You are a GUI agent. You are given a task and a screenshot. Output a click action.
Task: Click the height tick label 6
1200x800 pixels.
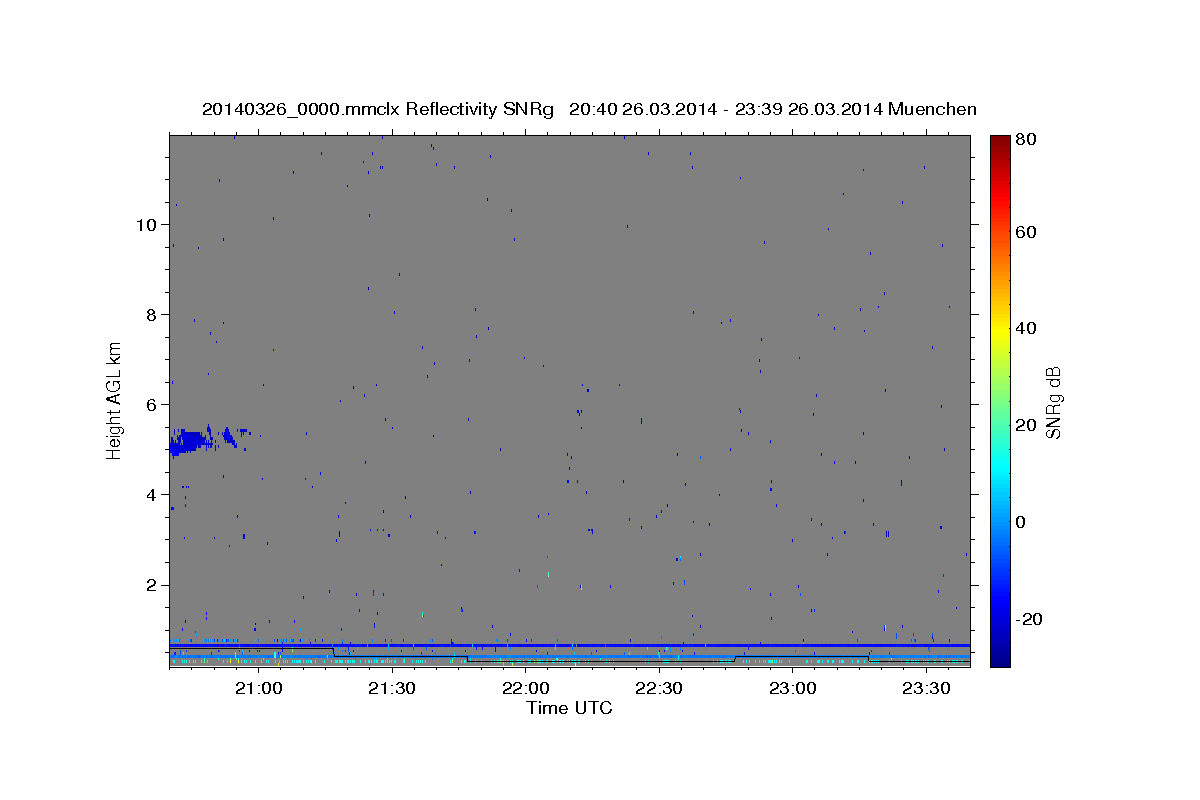point(151,405)
